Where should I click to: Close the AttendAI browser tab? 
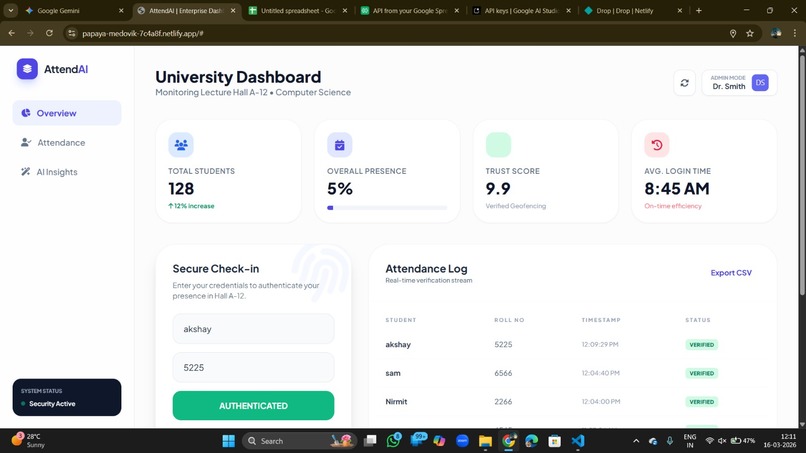[x=233, y=10]
